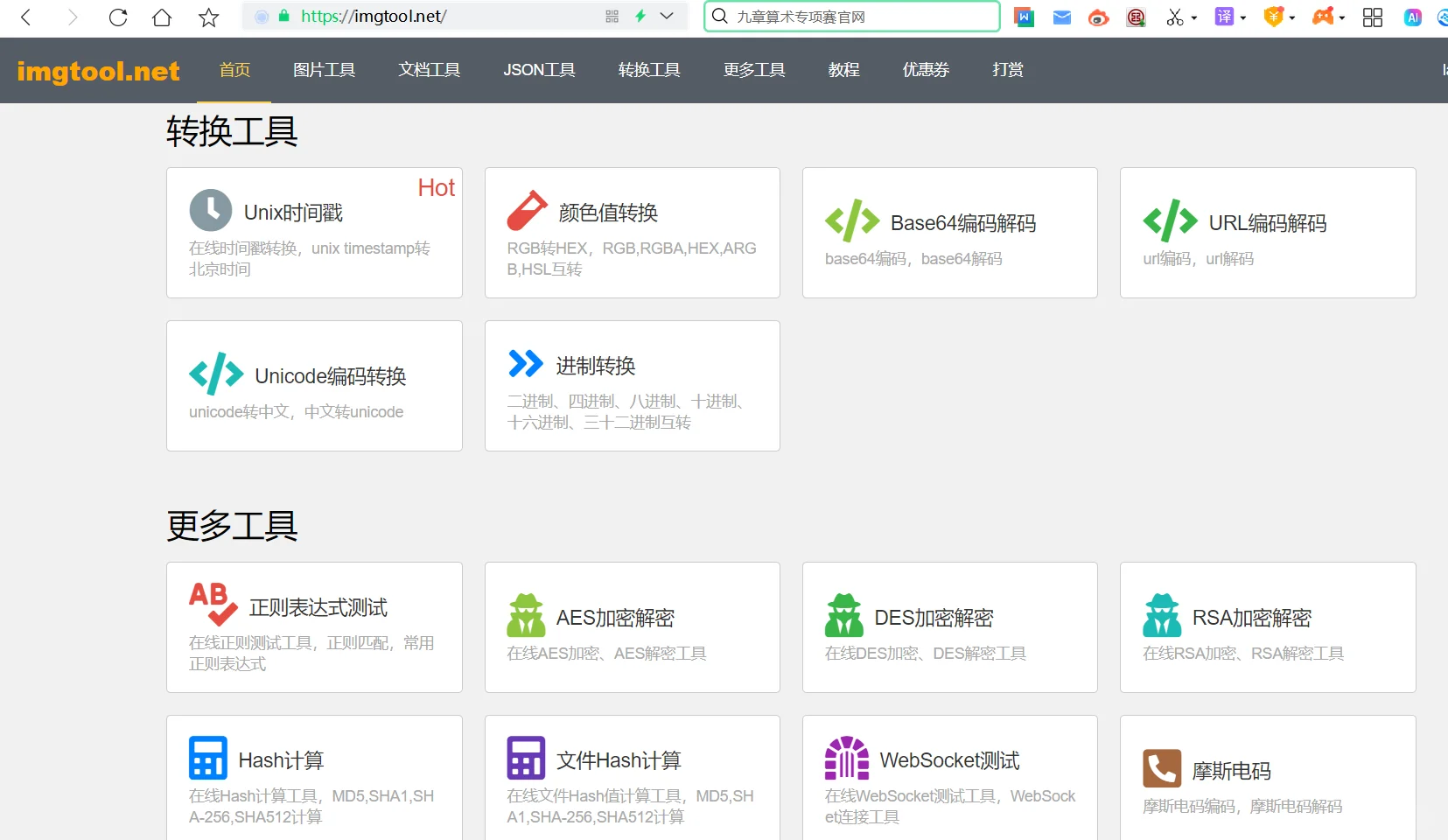Click the 优惠券 coupons link

(x=925, y=70)
